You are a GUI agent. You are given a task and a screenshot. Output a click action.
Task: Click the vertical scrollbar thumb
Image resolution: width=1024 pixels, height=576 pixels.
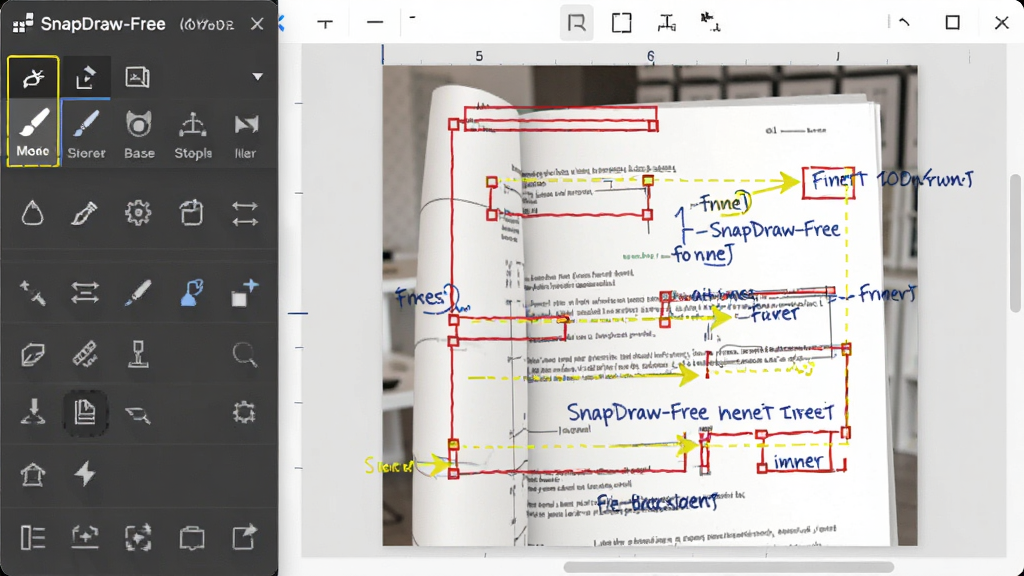(x=1016, y=243)
